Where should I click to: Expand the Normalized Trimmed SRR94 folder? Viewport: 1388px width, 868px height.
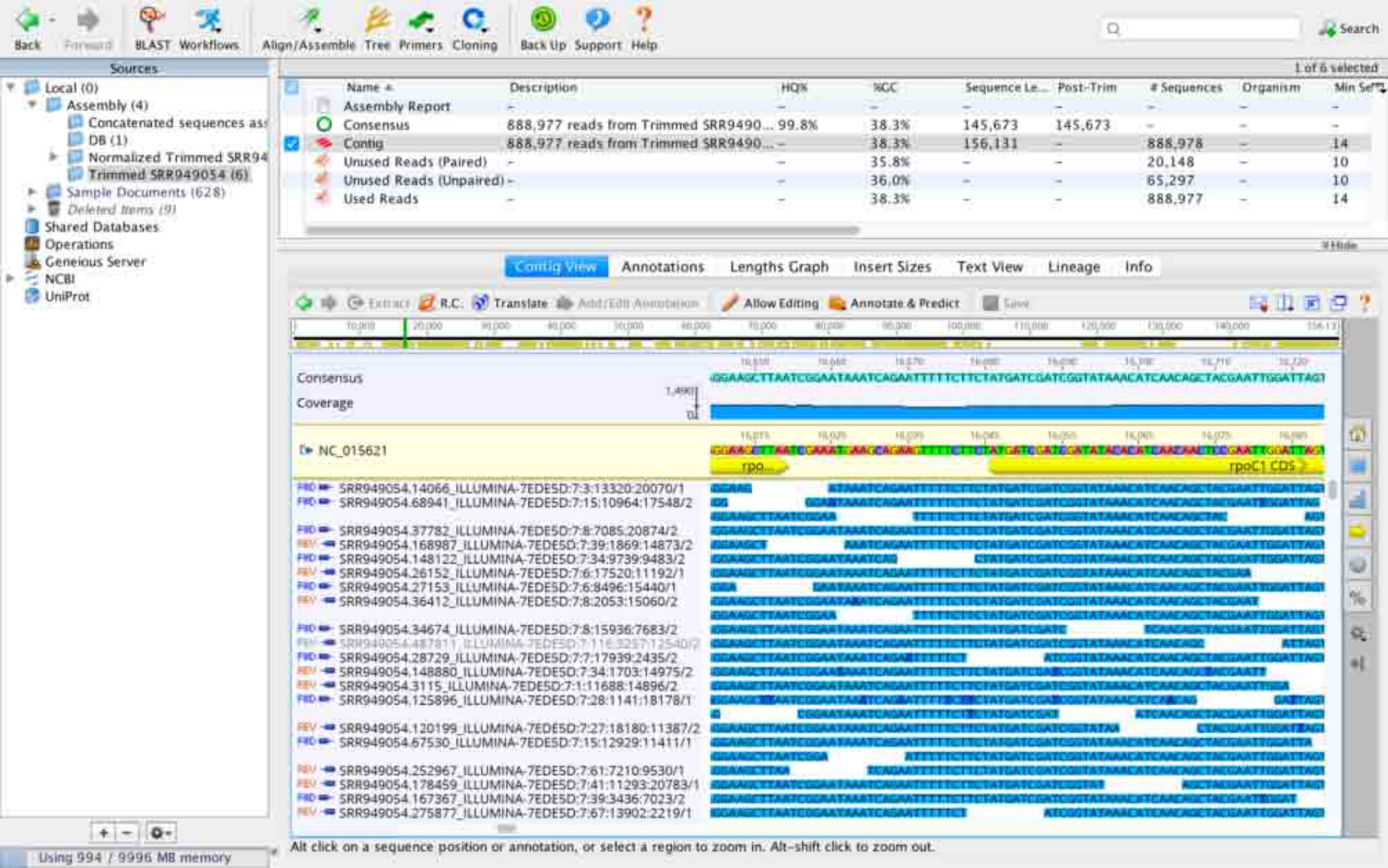53,158
